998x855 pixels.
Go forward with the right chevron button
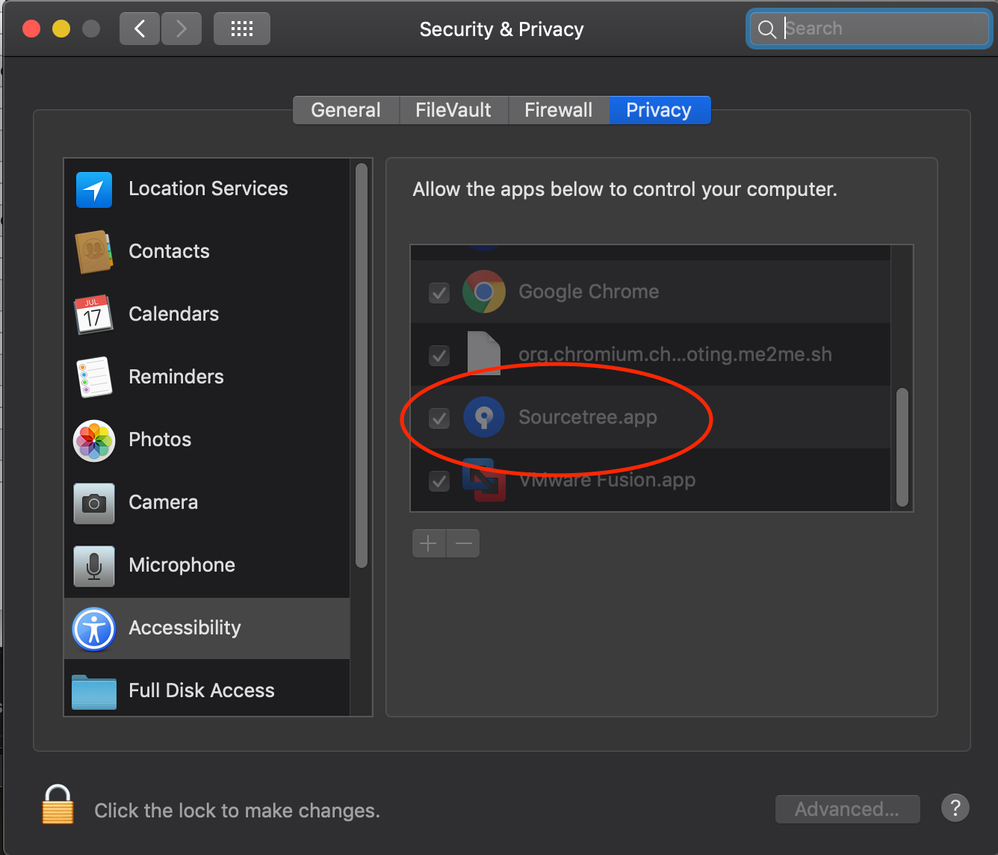point(181,29)
